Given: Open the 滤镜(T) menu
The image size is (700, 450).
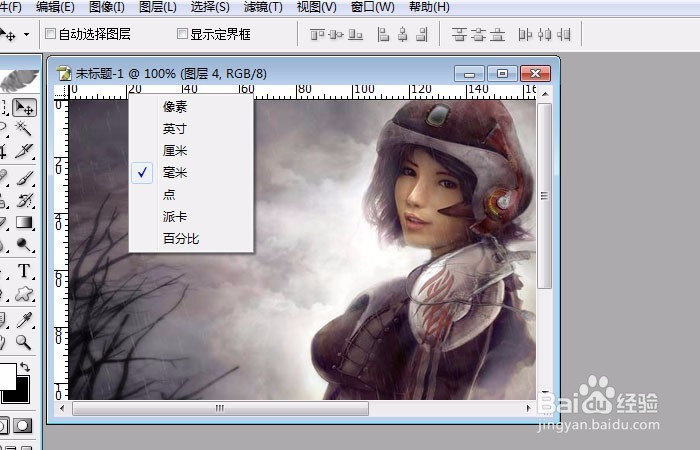Looking at the screenshot, I should pyautogui.click(x=263, y=7).
